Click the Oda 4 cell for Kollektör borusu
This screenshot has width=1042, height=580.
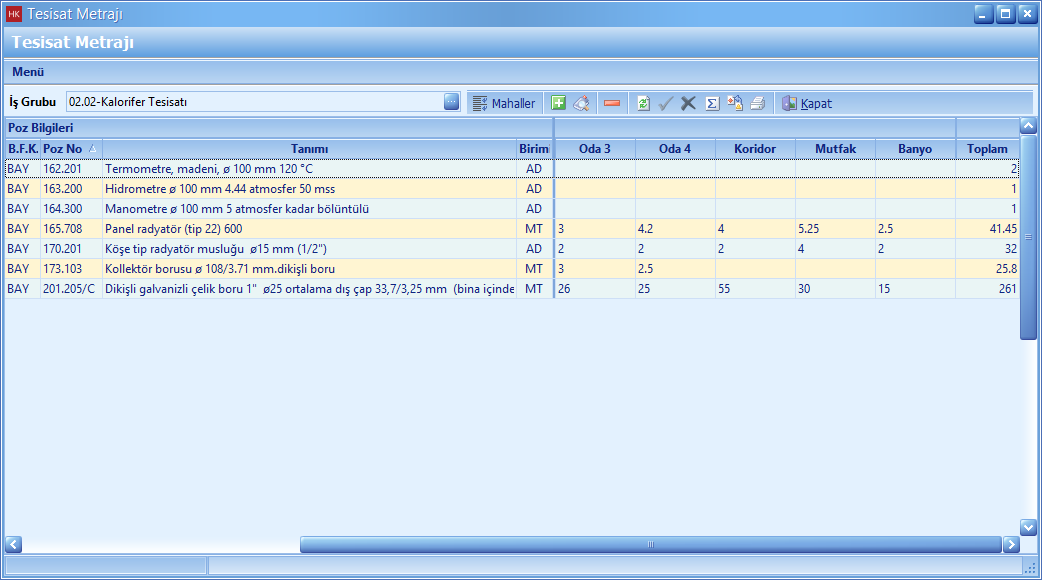tap(675, 269)
